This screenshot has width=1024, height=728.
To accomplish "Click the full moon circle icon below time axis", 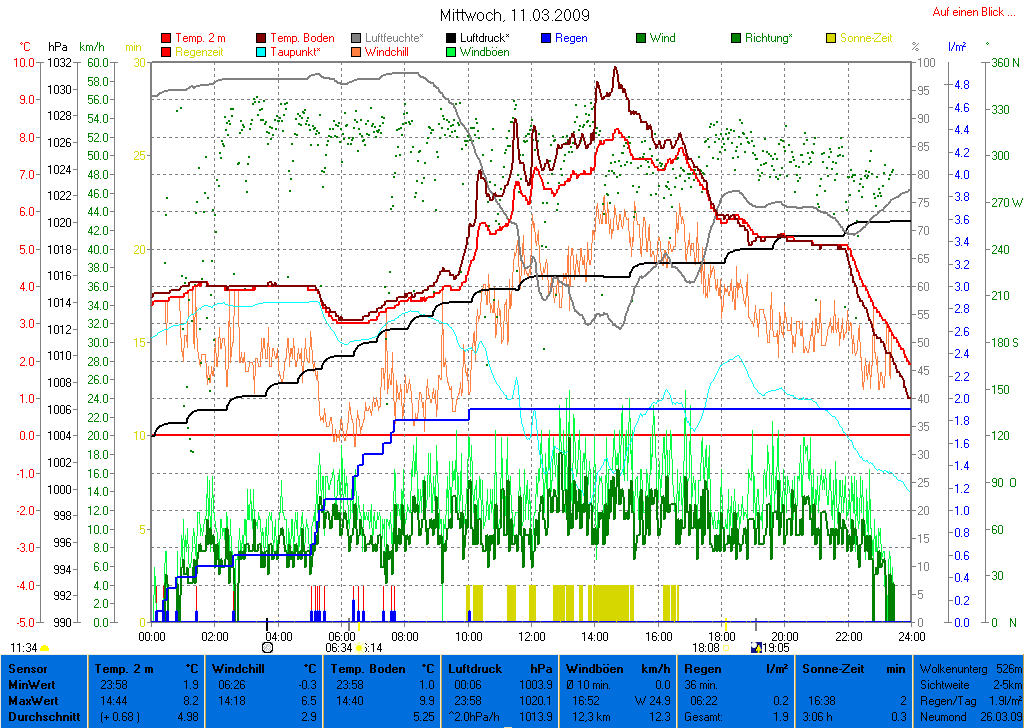I will (x=267, y=648).
